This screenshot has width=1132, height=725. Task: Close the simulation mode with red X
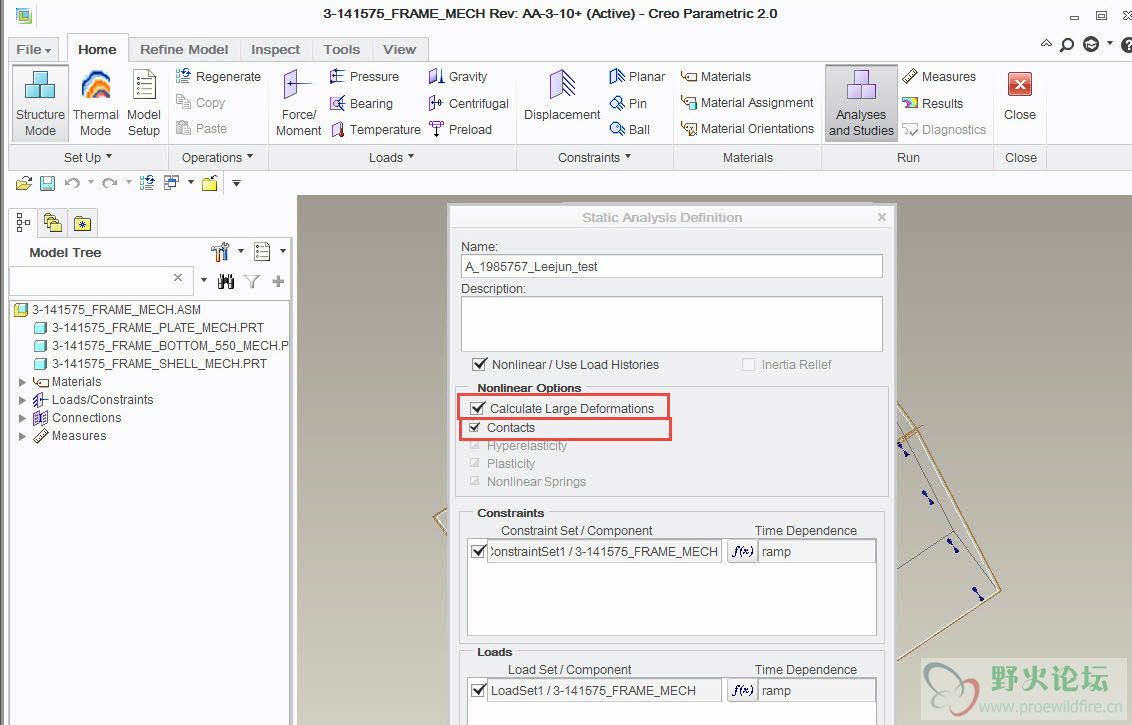pos(1019,96)
